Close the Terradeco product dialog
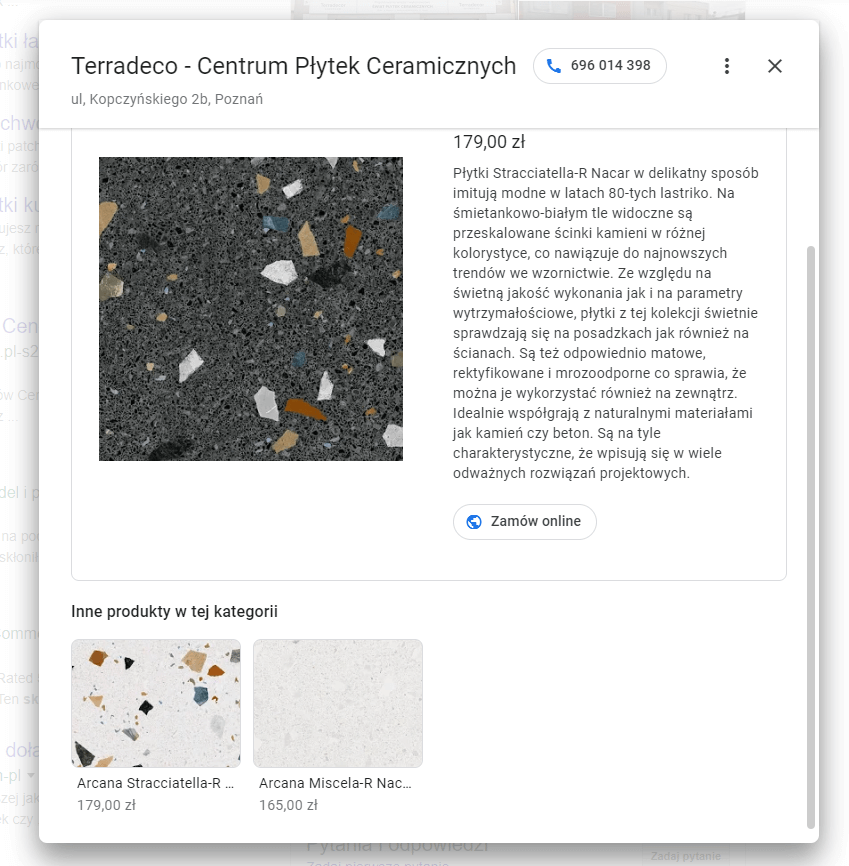Viewport: 849px width, 866px height. [775, 66]
